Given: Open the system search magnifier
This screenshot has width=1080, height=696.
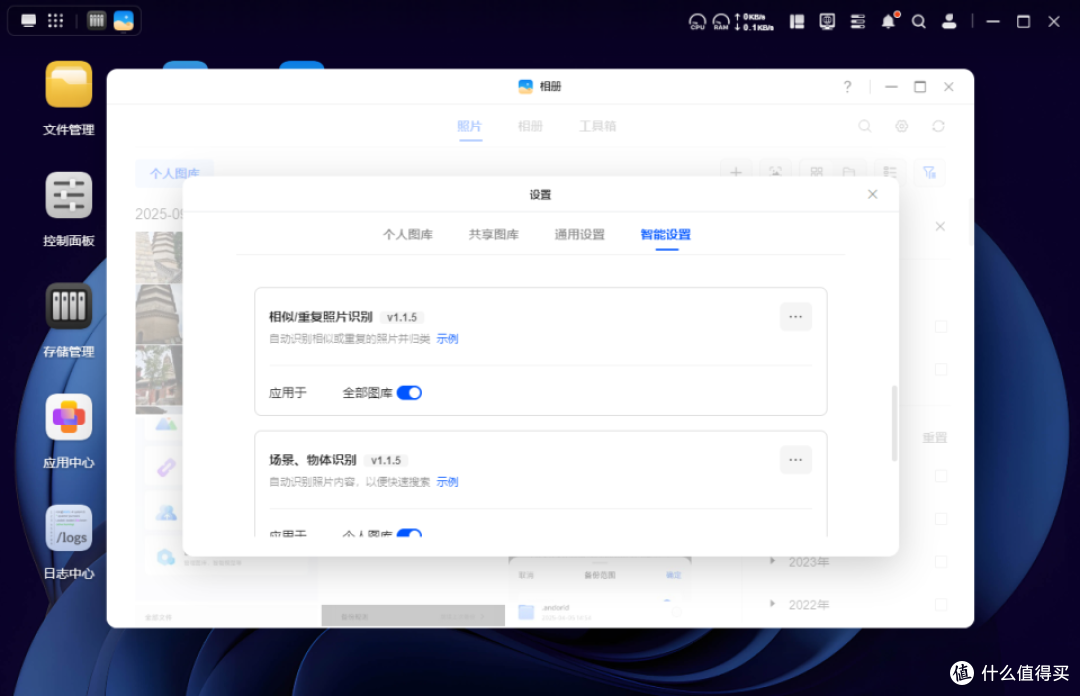Looking at the screenshot, I should coord(919,21).
